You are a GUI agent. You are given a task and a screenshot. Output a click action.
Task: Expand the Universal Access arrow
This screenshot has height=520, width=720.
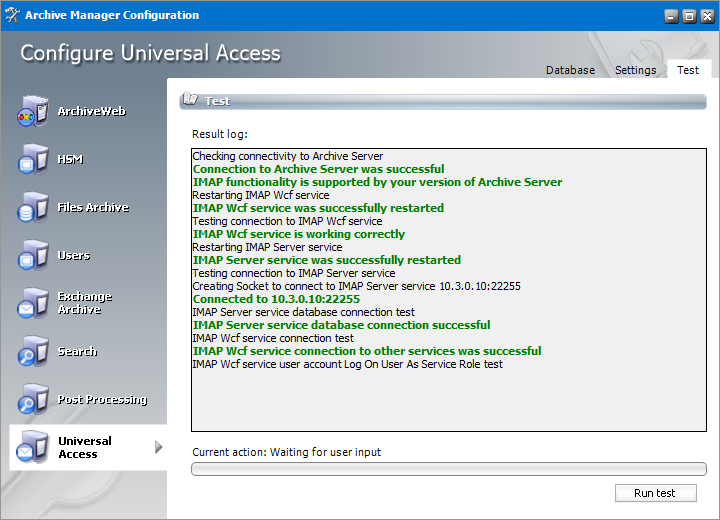(x=158, y=447)
